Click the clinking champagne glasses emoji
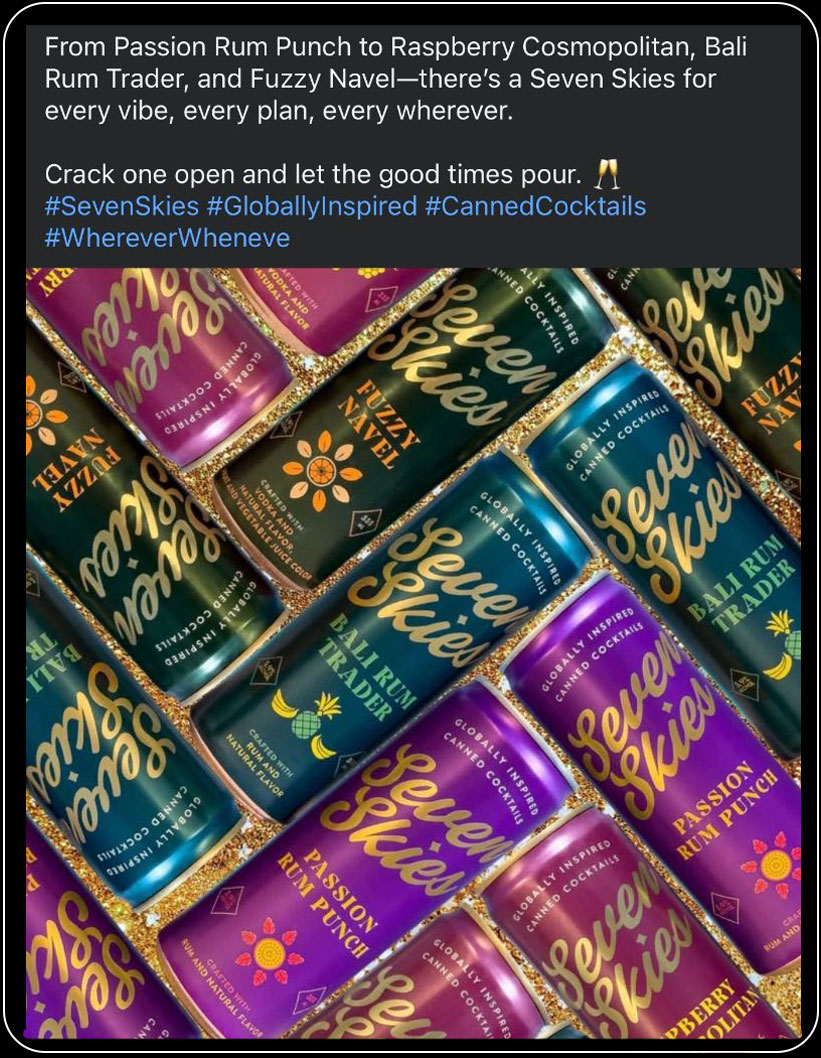821x1058 pixels. tap(607, 174)
